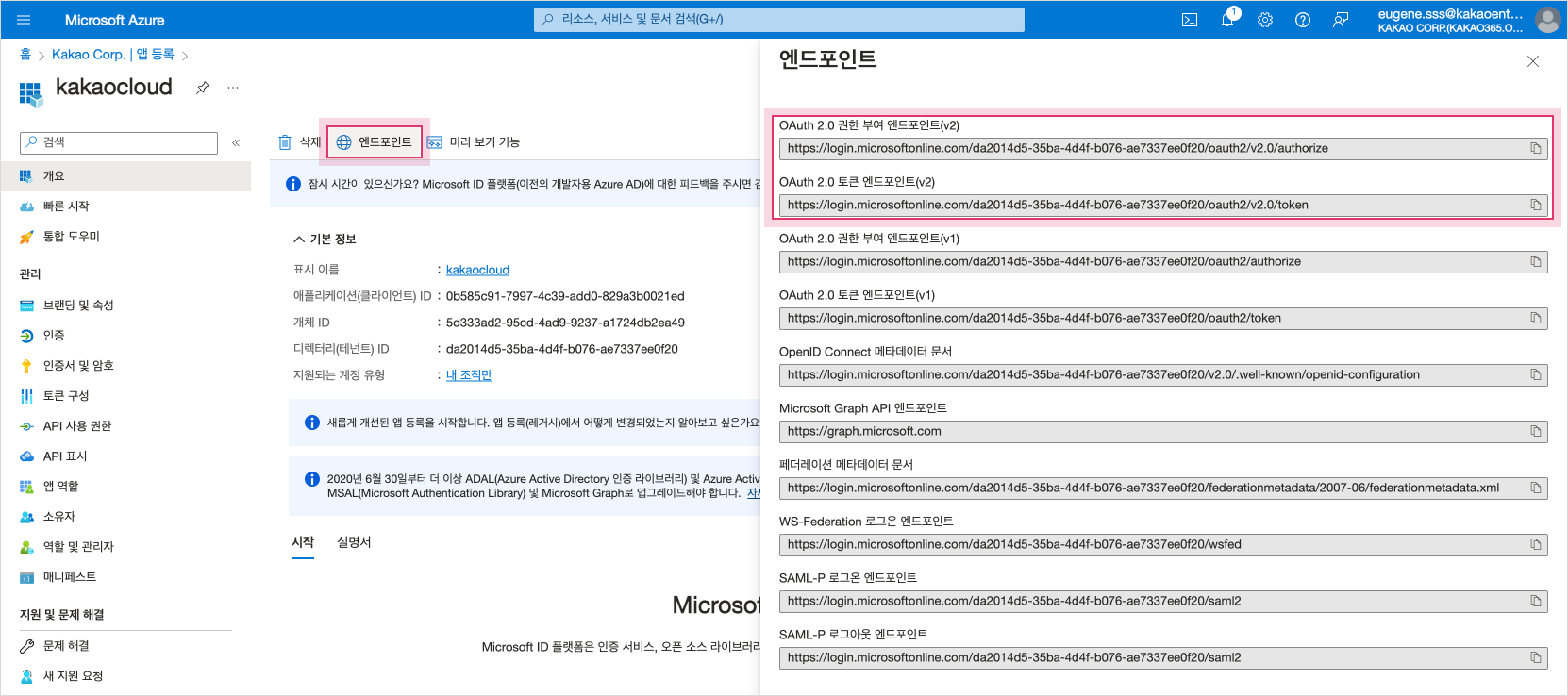Click the 미리 보기 기능 toolbar button
1568x696 pixels.
pos(474,142)
